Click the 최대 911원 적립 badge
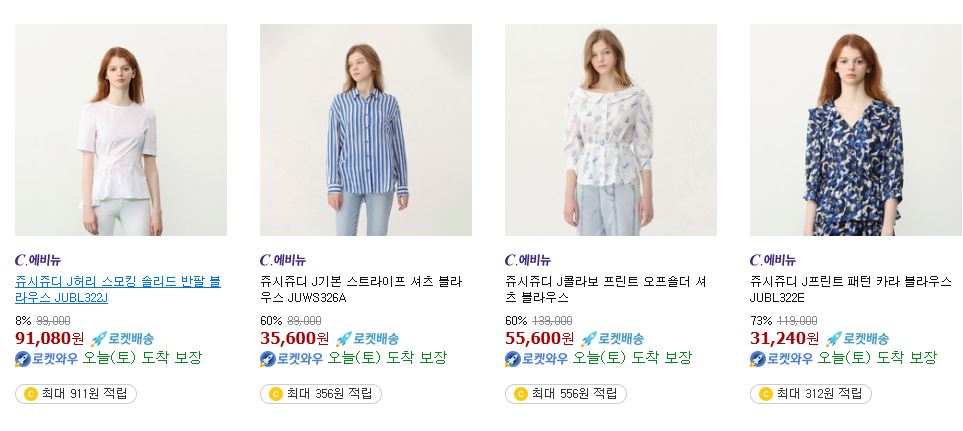 pos(76,394)
